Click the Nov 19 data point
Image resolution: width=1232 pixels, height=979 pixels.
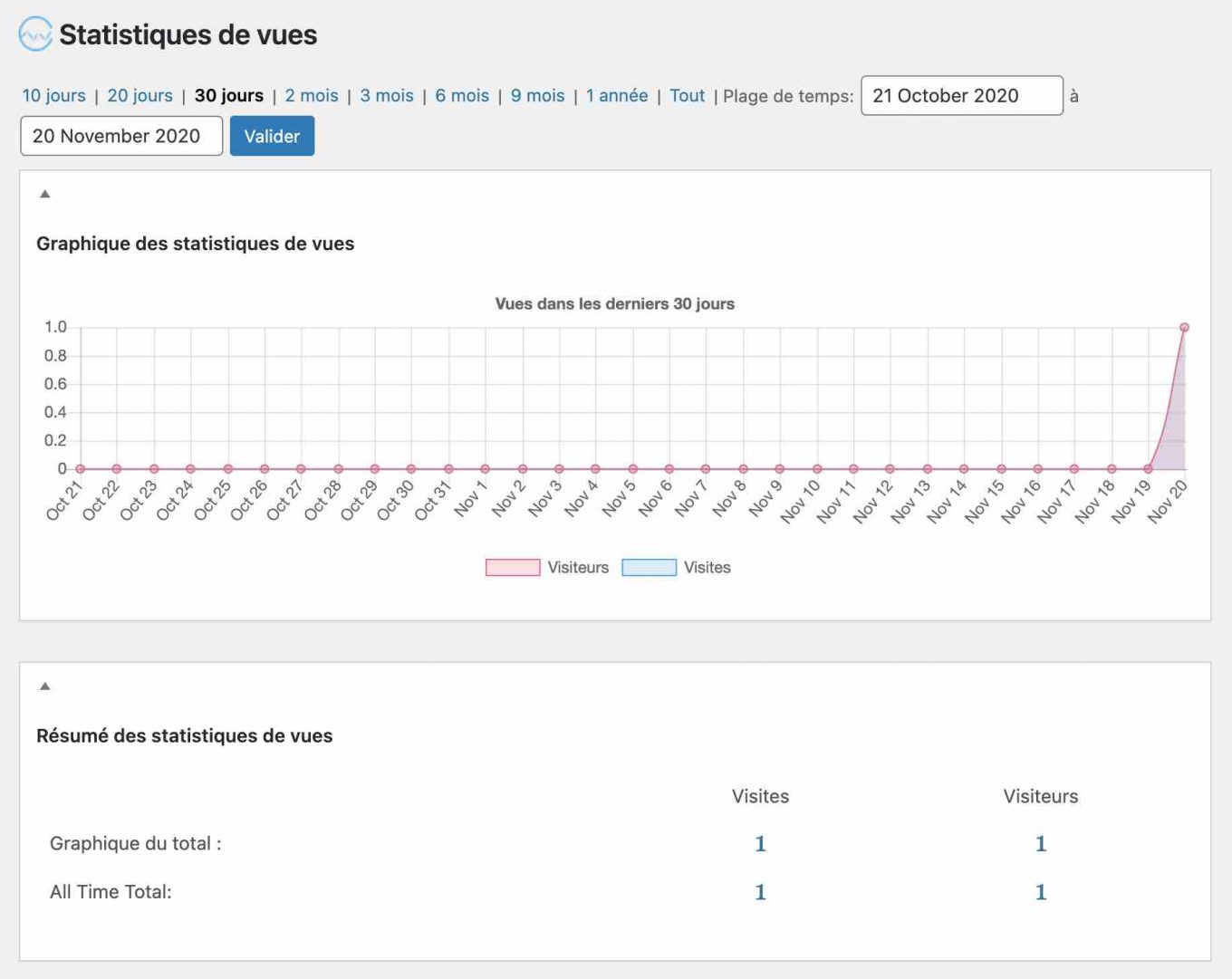click(1148, 469)
